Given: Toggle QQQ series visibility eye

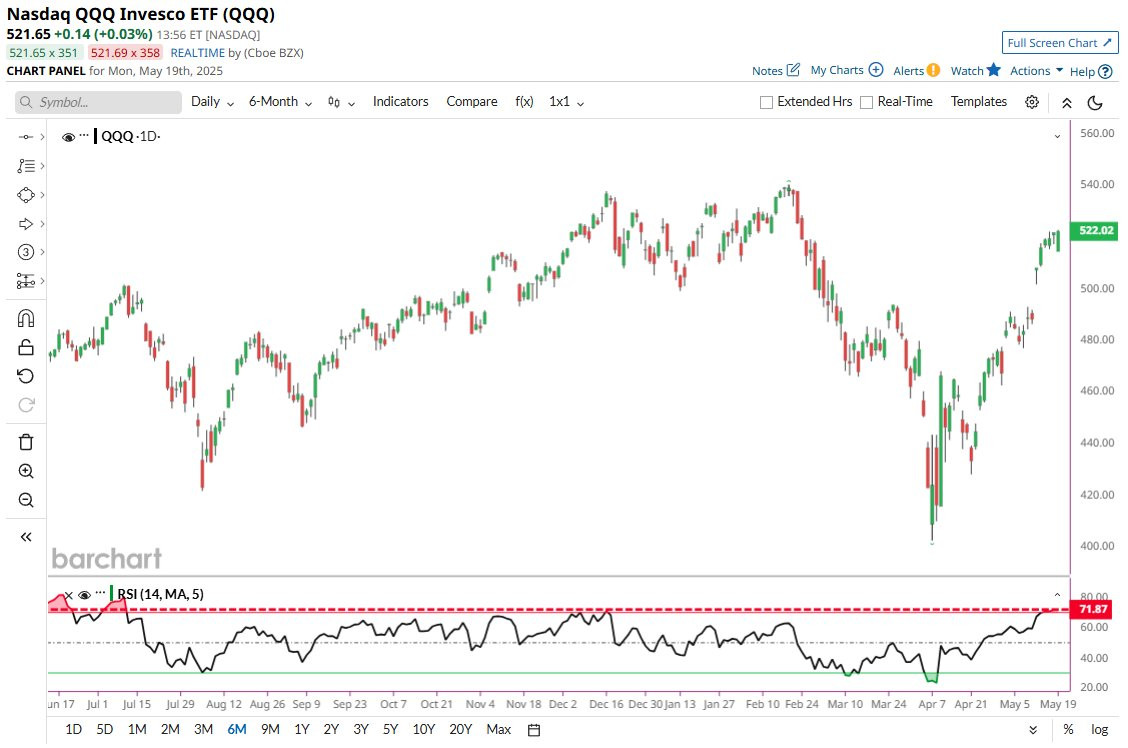Looking at the screenshot, I should tap(68, 137).
